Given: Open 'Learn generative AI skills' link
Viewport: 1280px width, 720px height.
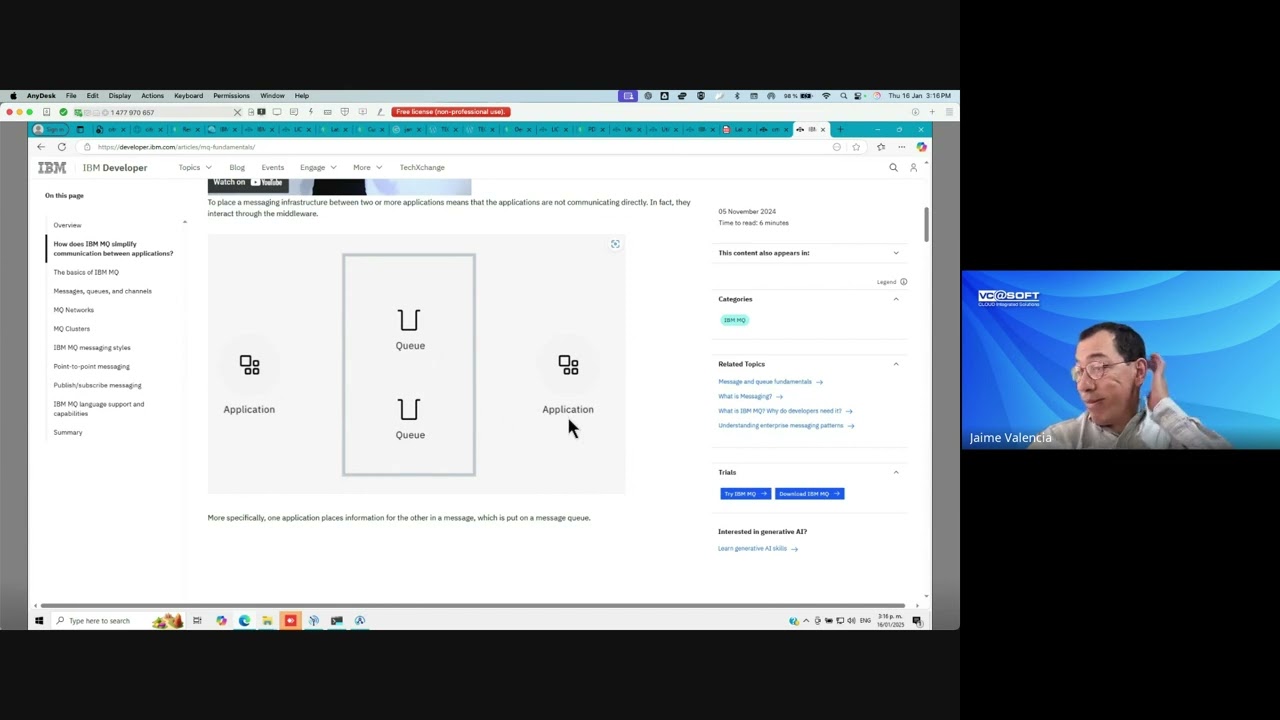Looking at the screenshot, I should tap(758, 549).
